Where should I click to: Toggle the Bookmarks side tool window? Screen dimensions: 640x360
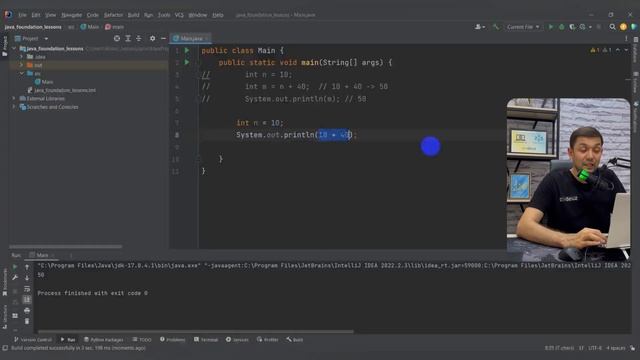point(4,282)
